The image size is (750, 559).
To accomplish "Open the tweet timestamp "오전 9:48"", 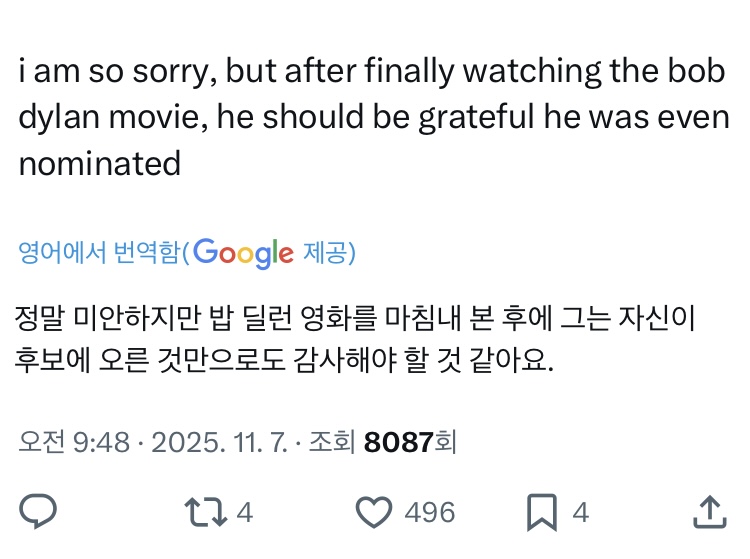I will coord(74,442).
